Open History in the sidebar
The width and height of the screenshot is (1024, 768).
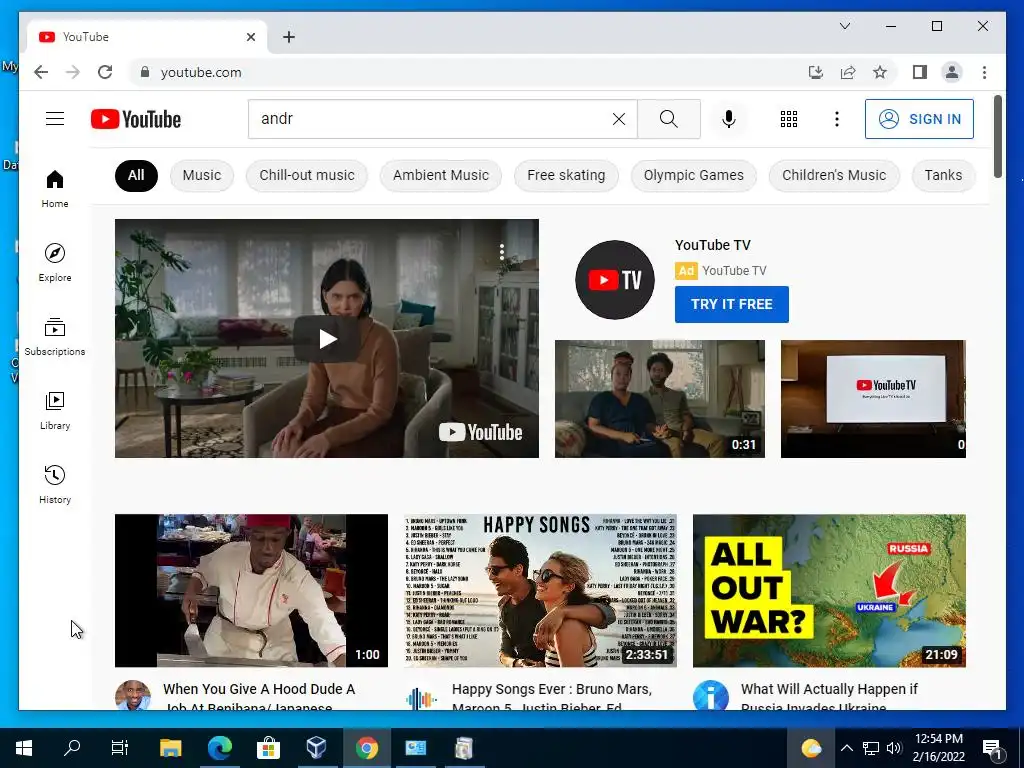55,484
